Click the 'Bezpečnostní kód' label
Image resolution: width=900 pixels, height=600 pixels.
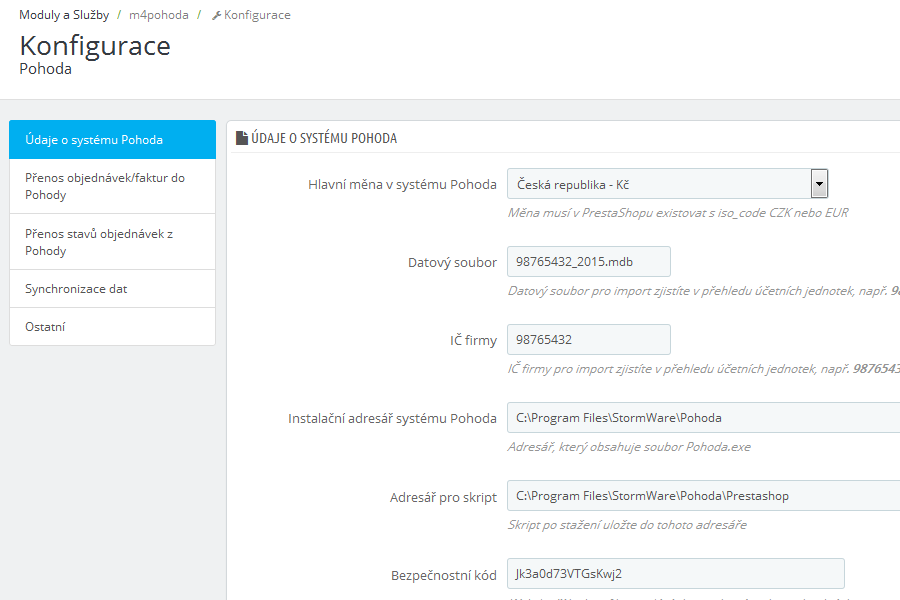point(444,575)
